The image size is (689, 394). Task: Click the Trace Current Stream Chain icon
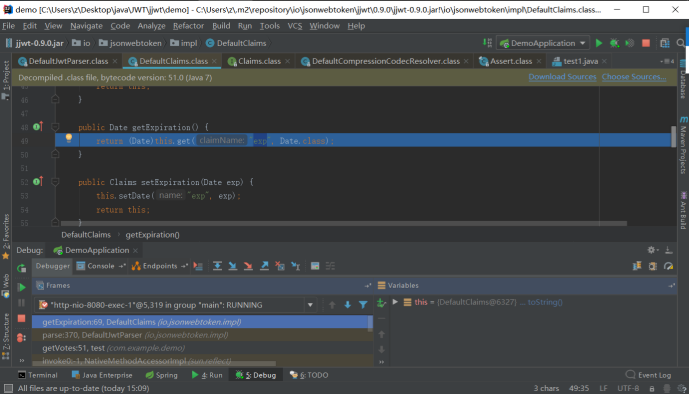(x=330, y=266)
